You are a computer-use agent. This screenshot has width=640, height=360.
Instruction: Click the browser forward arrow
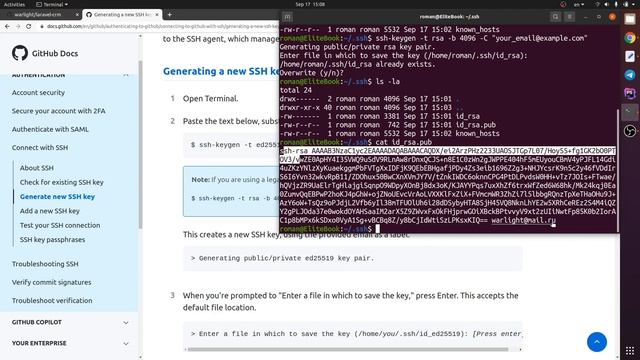pos(18,26)
